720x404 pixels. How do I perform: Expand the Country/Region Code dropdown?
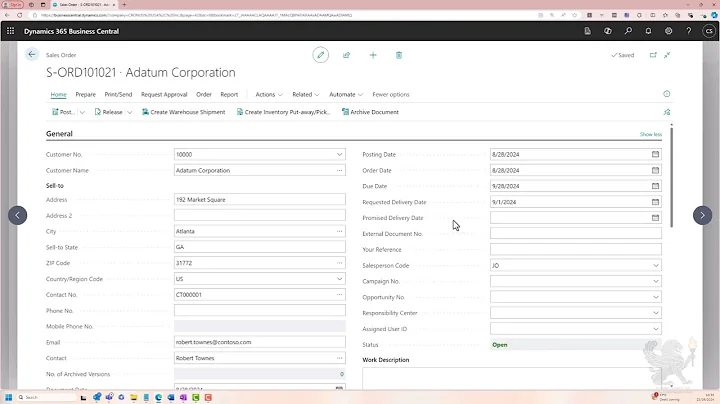pos(339,279)
